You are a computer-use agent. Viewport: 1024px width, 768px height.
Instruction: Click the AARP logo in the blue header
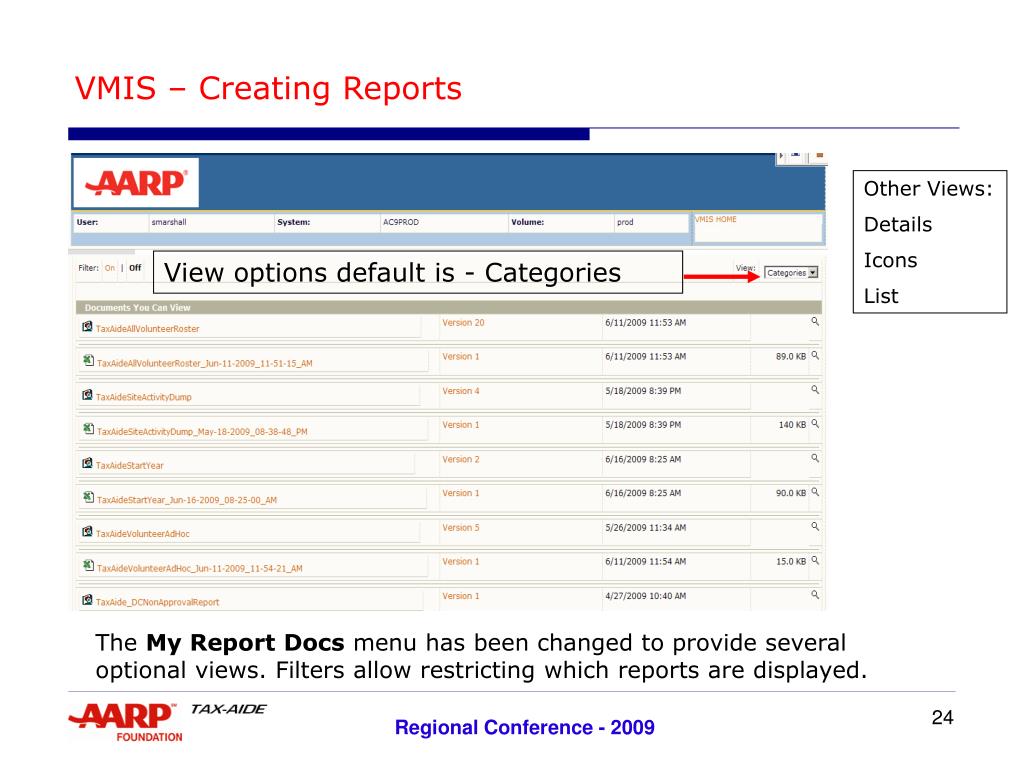pyautogui.click(x=136, y=183)
